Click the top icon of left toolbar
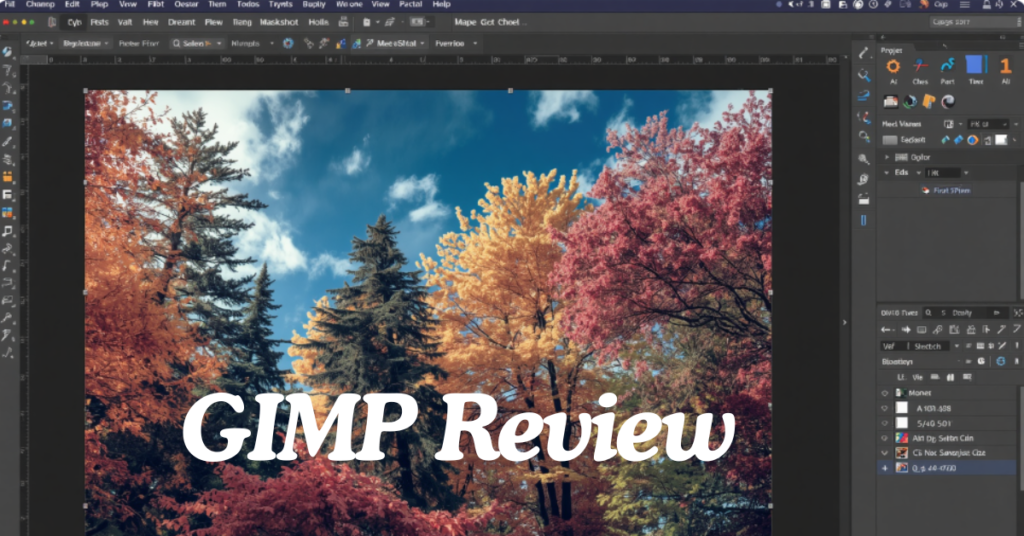 7,52
